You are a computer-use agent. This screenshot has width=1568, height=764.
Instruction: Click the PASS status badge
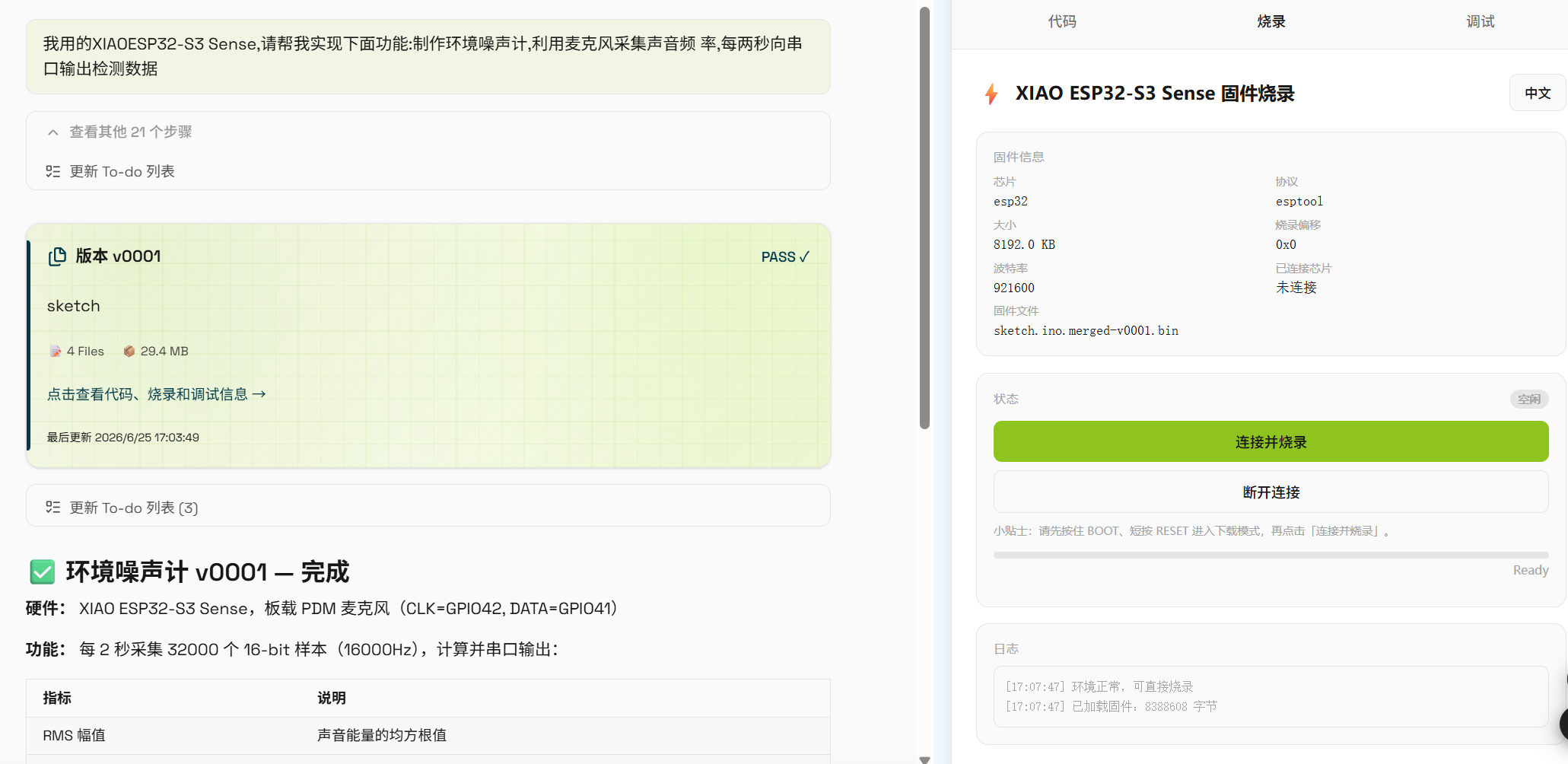point(785,257)
